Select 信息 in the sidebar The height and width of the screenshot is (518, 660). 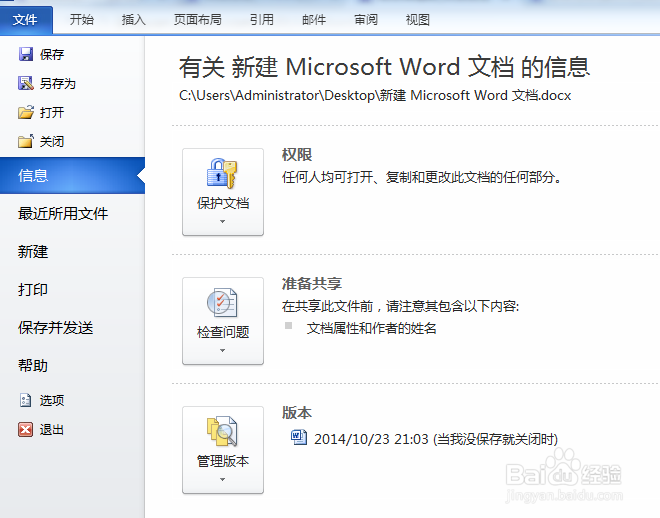(72, 175)
